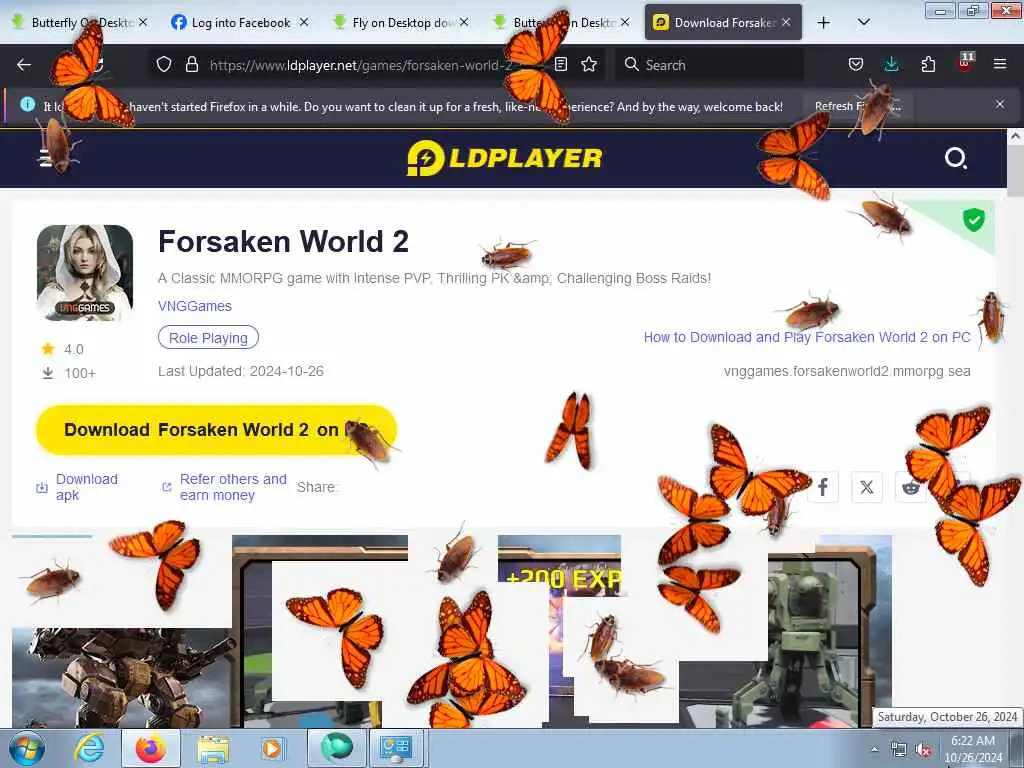The image size is (1024, 768).
Task: Click the Forsaken World 2 game icon
Action: pos(85,273)
